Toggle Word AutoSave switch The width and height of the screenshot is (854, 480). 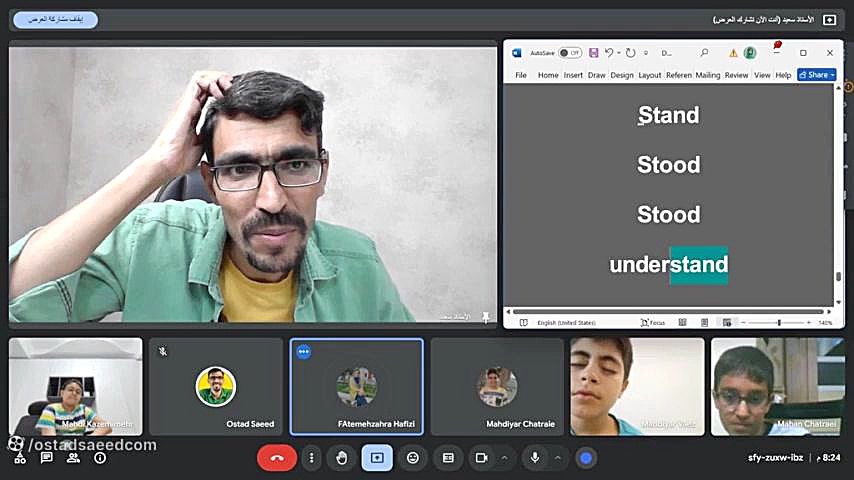(570, 53)
